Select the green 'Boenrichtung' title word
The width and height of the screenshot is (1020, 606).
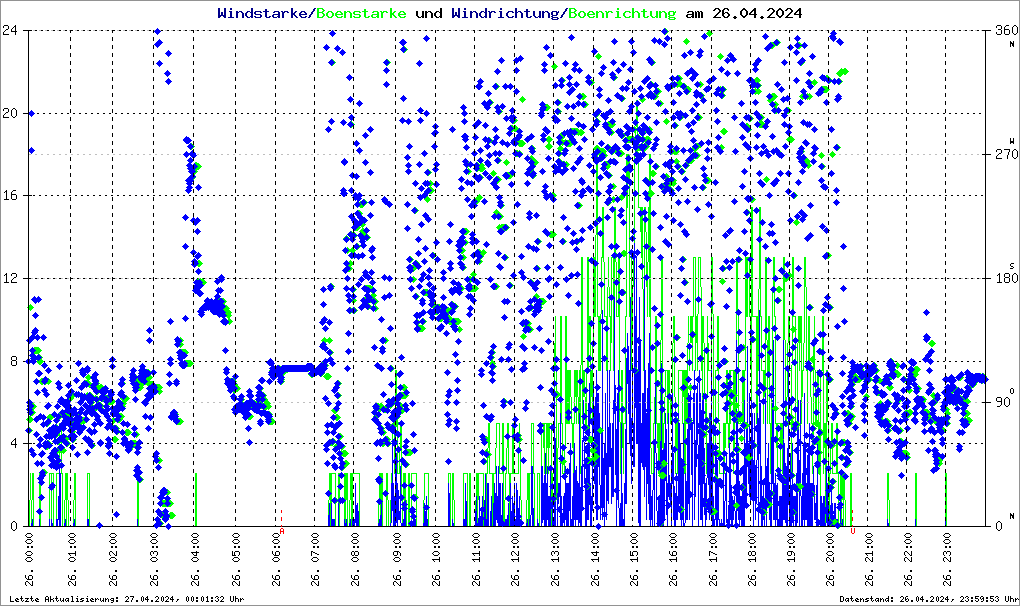coord(622,13)
